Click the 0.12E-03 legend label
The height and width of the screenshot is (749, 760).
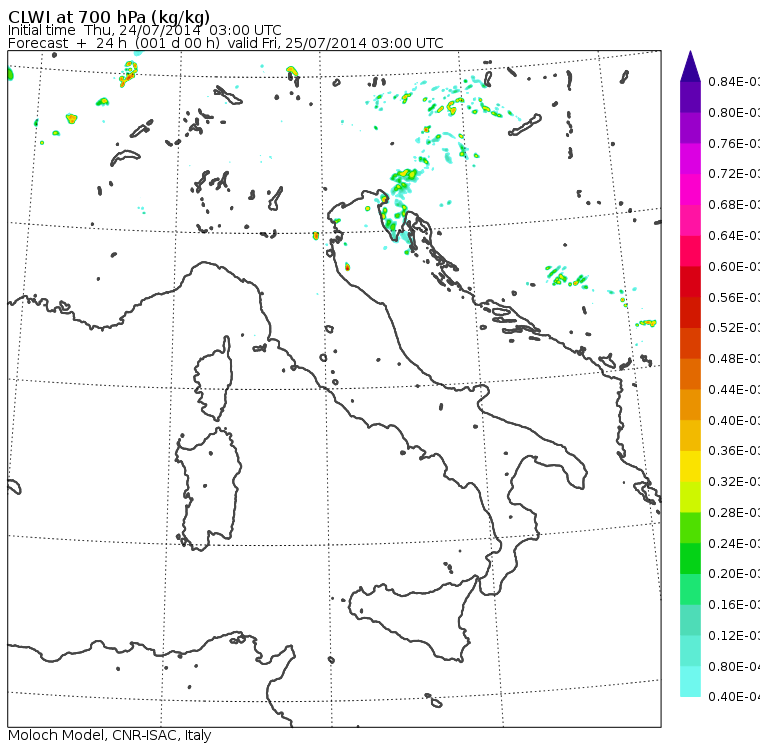[734, 636]
